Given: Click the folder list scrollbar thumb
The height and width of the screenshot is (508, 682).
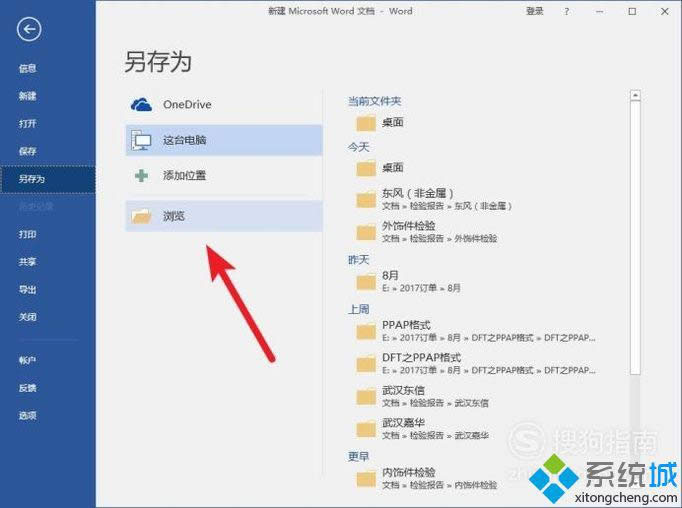Looking at the screenshot, I should pos(635,237).
